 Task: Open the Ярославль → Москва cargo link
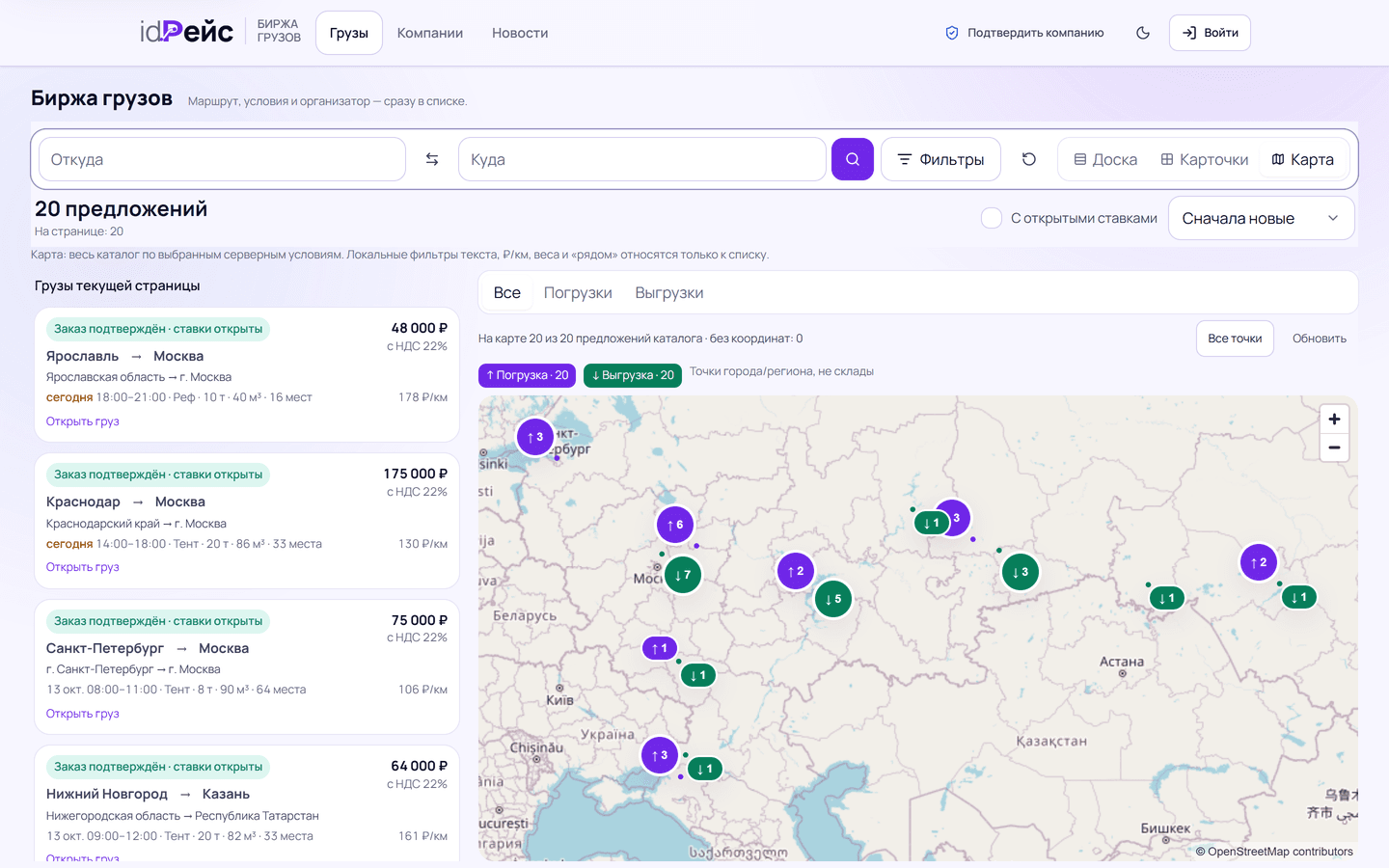click(x=83, y=421)
